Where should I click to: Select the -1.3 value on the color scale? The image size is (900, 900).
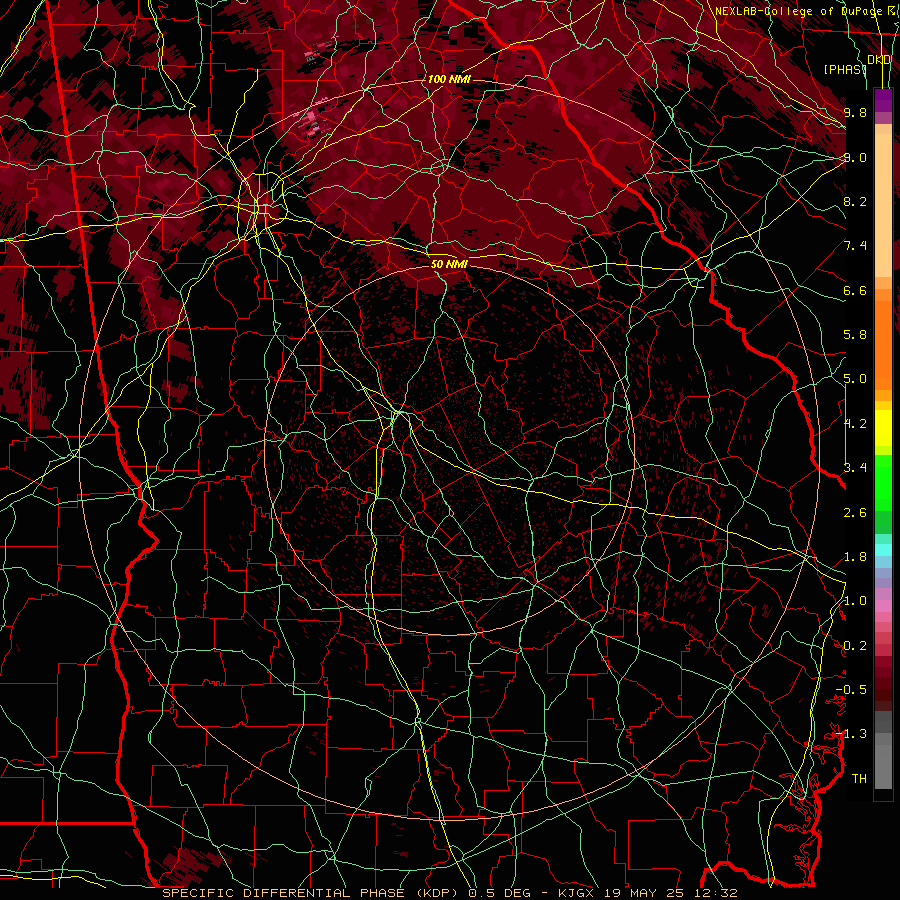[851, 734]
